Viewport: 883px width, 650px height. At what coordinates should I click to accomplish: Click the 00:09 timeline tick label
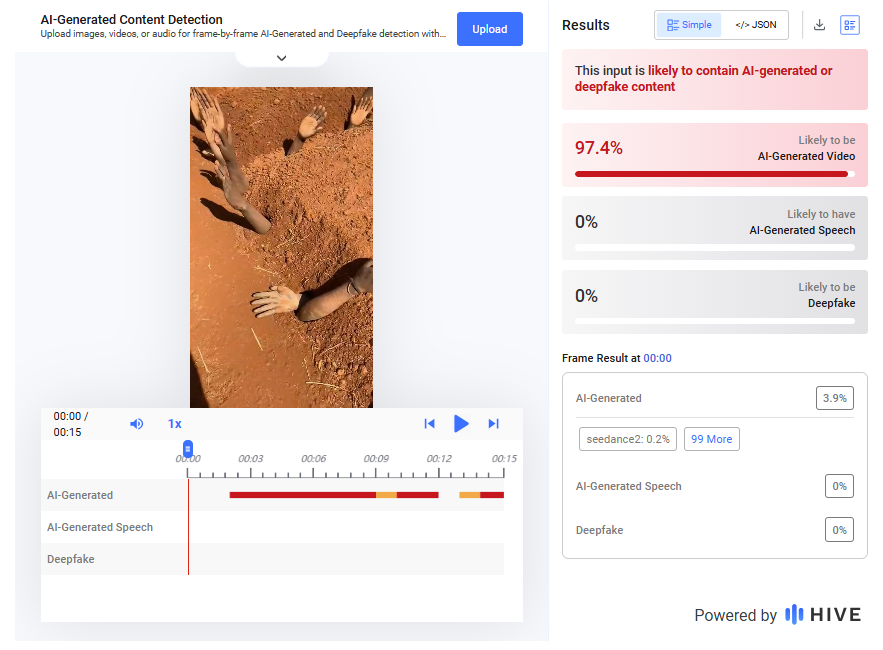point(376,458)
